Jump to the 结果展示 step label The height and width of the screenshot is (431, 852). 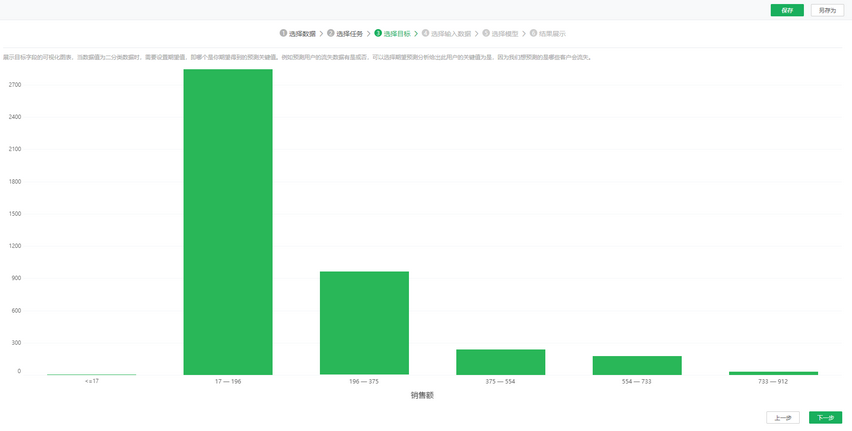click(x=552, y=33)
